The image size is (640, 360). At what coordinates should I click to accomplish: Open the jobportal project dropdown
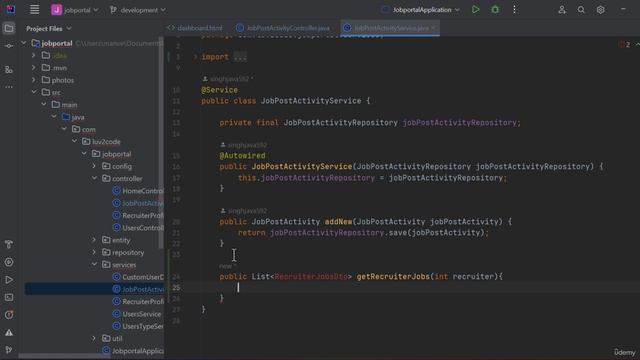pos(75,10)
